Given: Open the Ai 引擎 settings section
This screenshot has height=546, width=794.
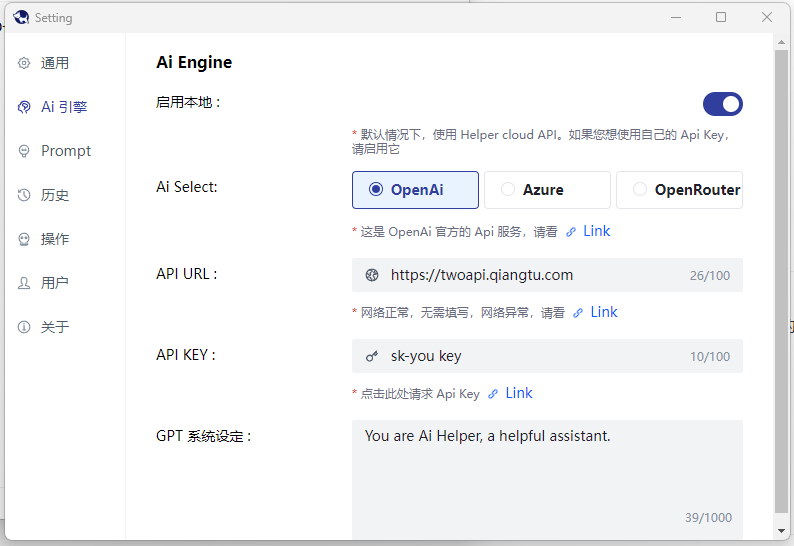Looking at the screenshot, I should click(64, 107).
